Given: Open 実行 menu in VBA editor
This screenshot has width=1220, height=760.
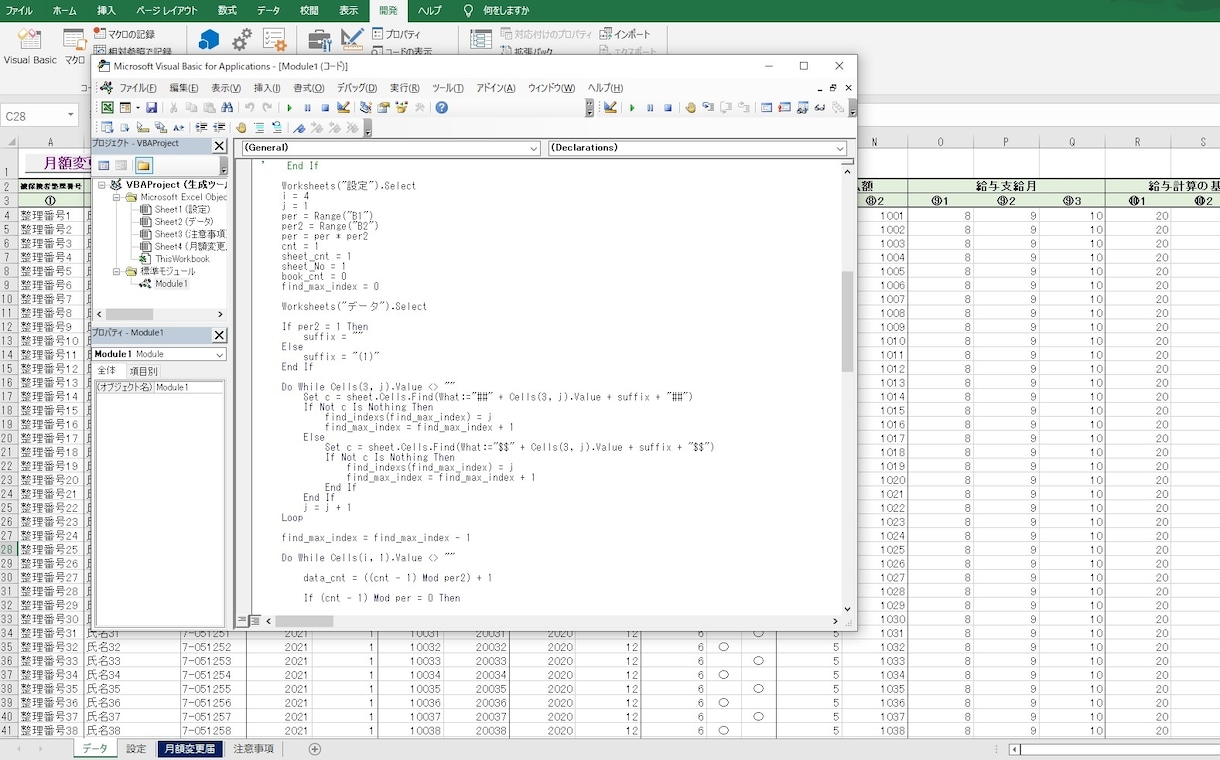Looking at the screenshot, I should [404, 88].
